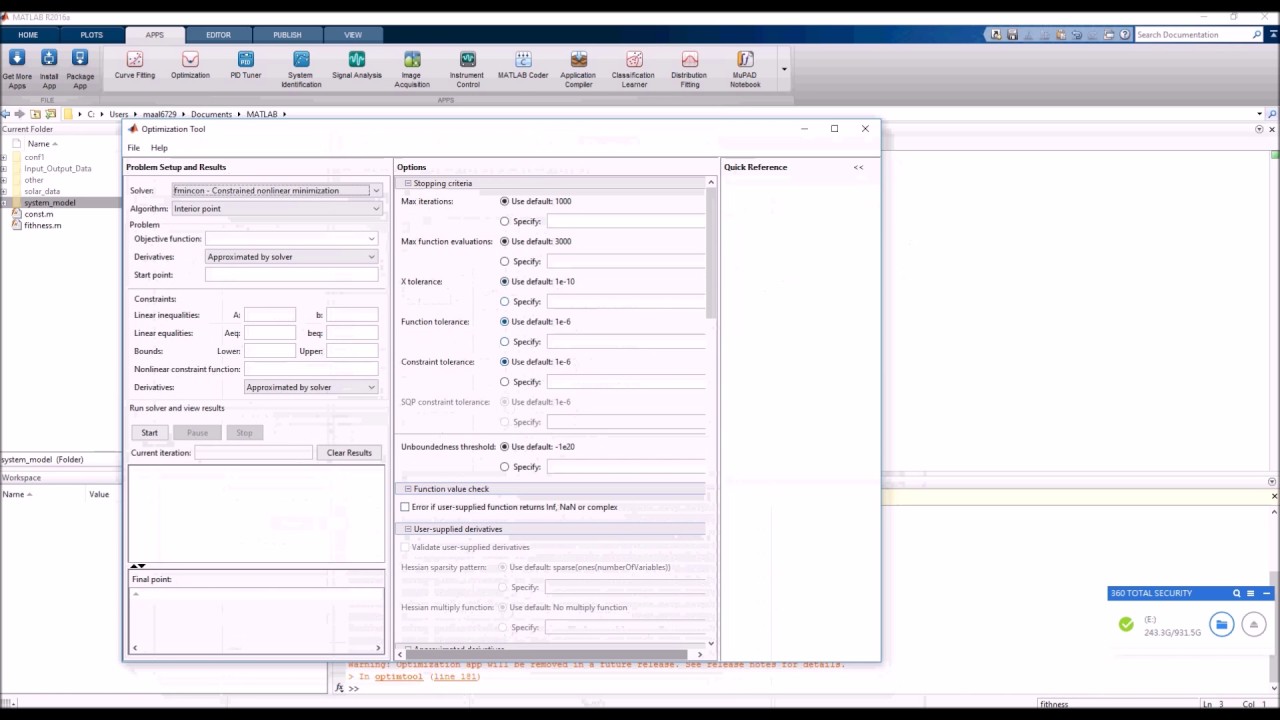Viewport: 1280px width, 720px height.
Task: Switch to the PLOTS tab
Action: tap(91, 35)
